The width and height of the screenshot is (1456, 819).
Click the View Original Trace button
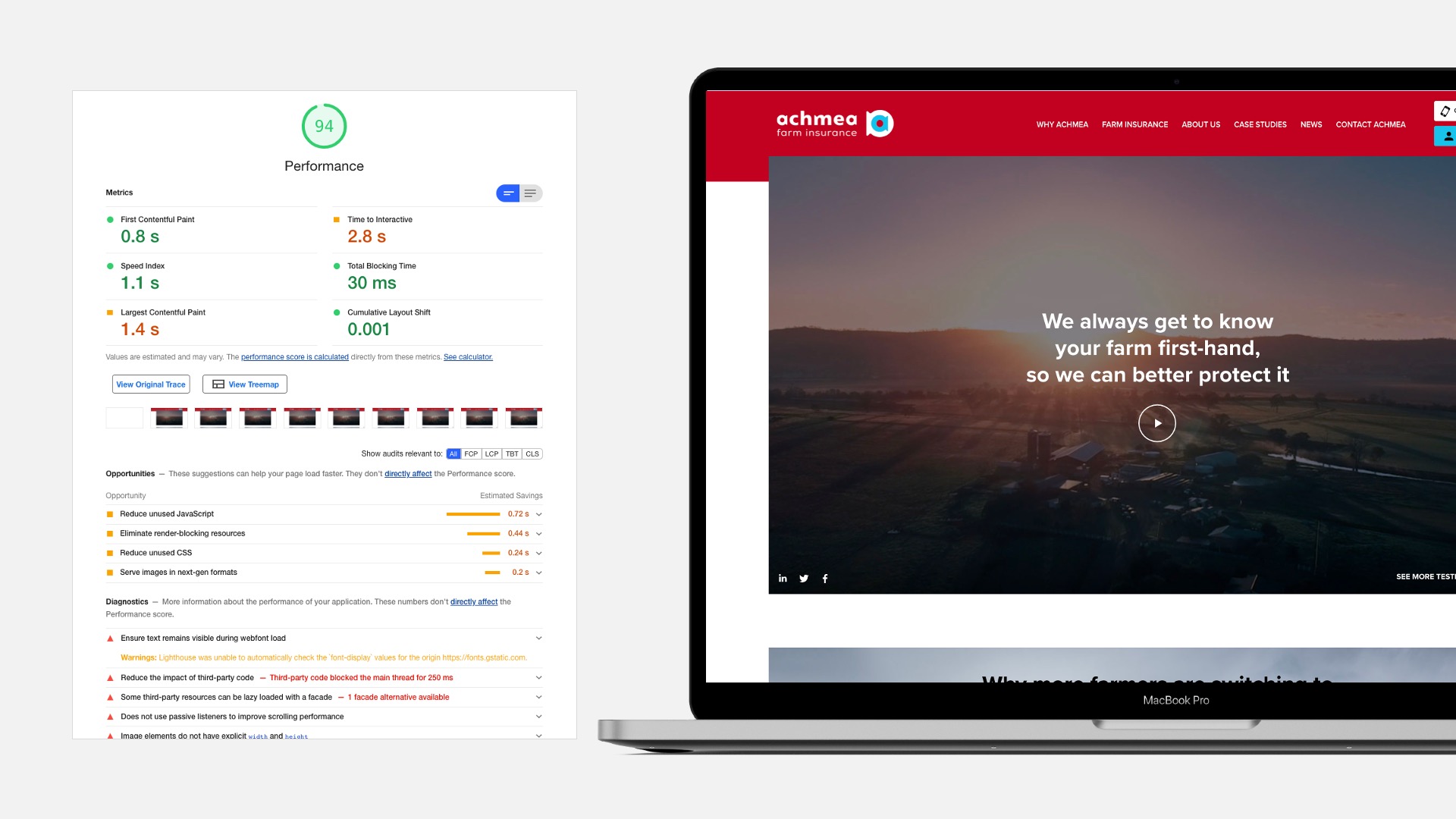click(151, 384)
